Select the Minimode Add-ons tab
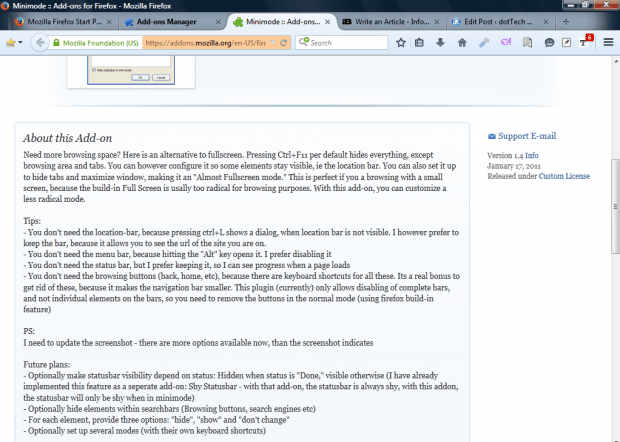Image resolution: width=620 pixels, height=442 pixels. coord(283,22)
